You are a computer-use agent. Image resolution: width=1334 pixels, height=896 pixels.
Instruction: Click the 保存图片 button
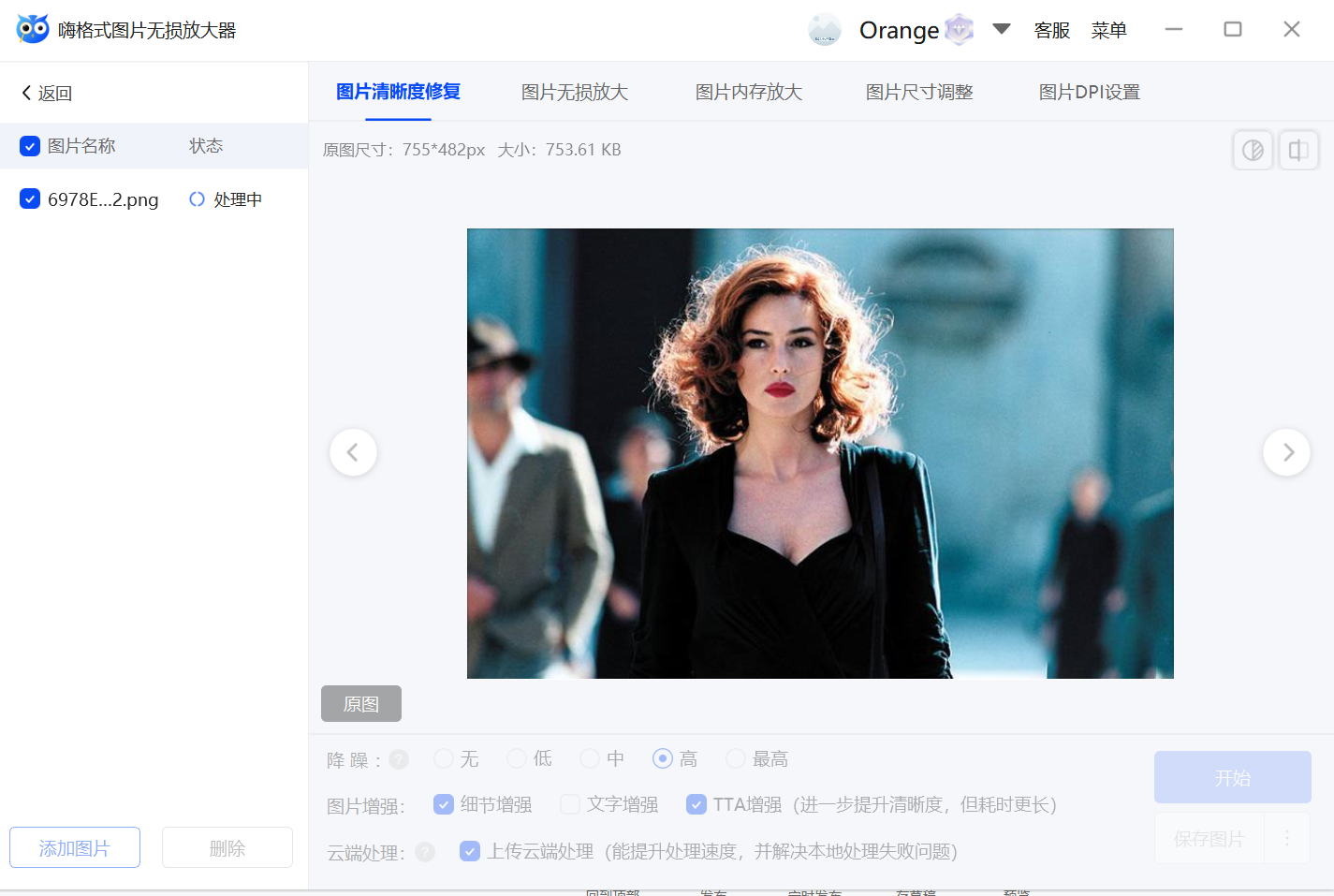tap(1209, 838)
